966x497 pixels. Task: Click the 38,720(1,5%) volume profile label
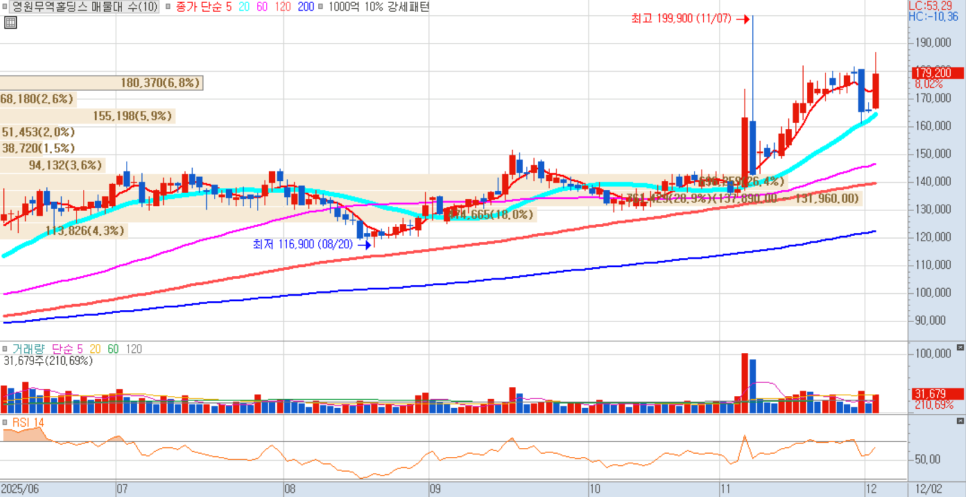pos(38,148)
